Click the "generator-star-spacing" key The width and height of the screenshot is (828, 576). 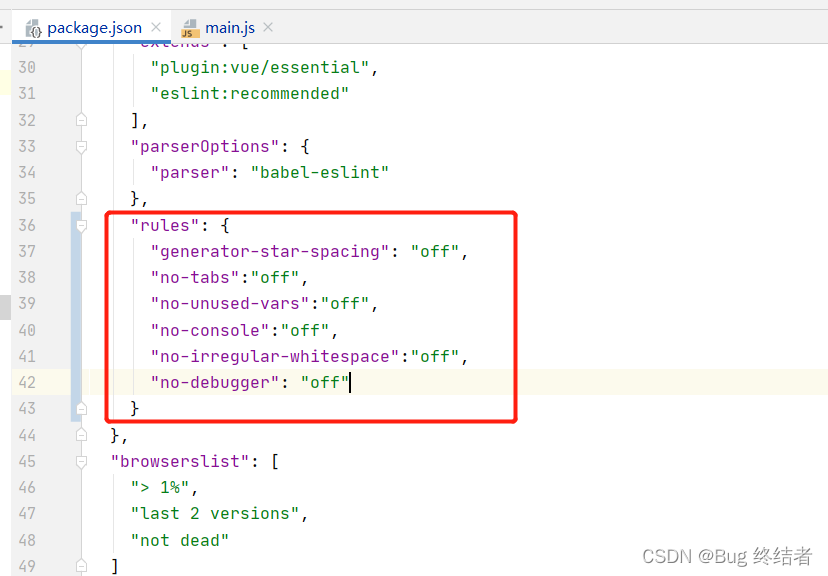coord(270,251)
